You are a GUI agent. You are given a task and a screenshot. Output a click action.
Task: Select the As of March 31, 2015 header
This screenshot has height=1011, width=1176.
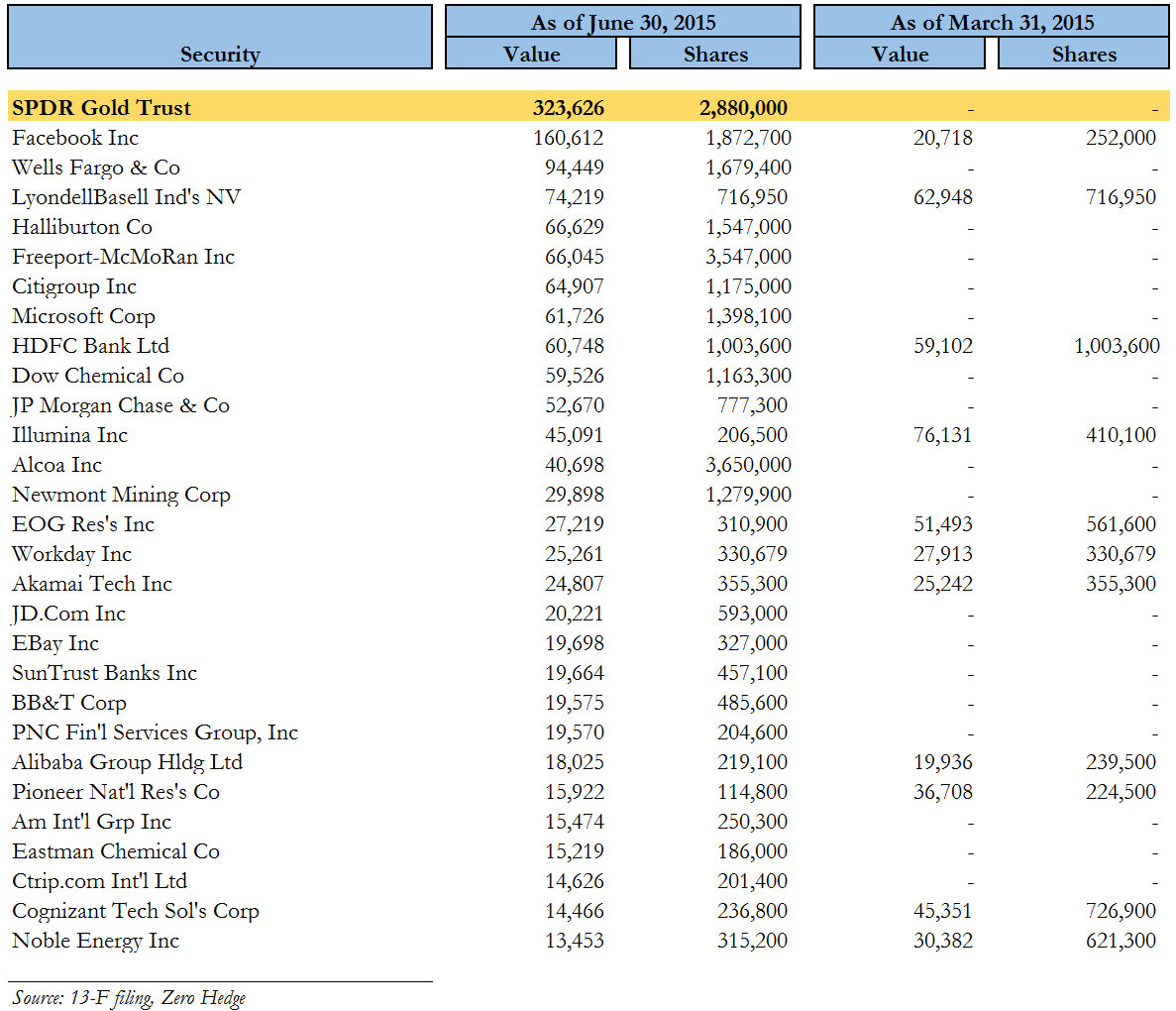point(992,21)
